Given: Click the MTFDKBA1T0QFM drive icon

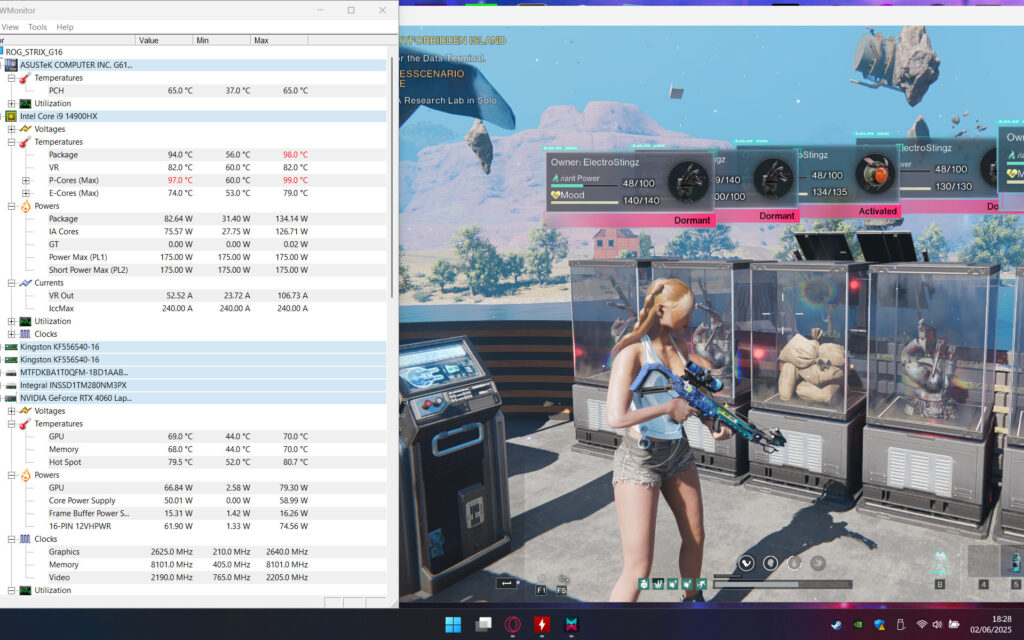Looking at the screenshot, I should pos(10,372).
